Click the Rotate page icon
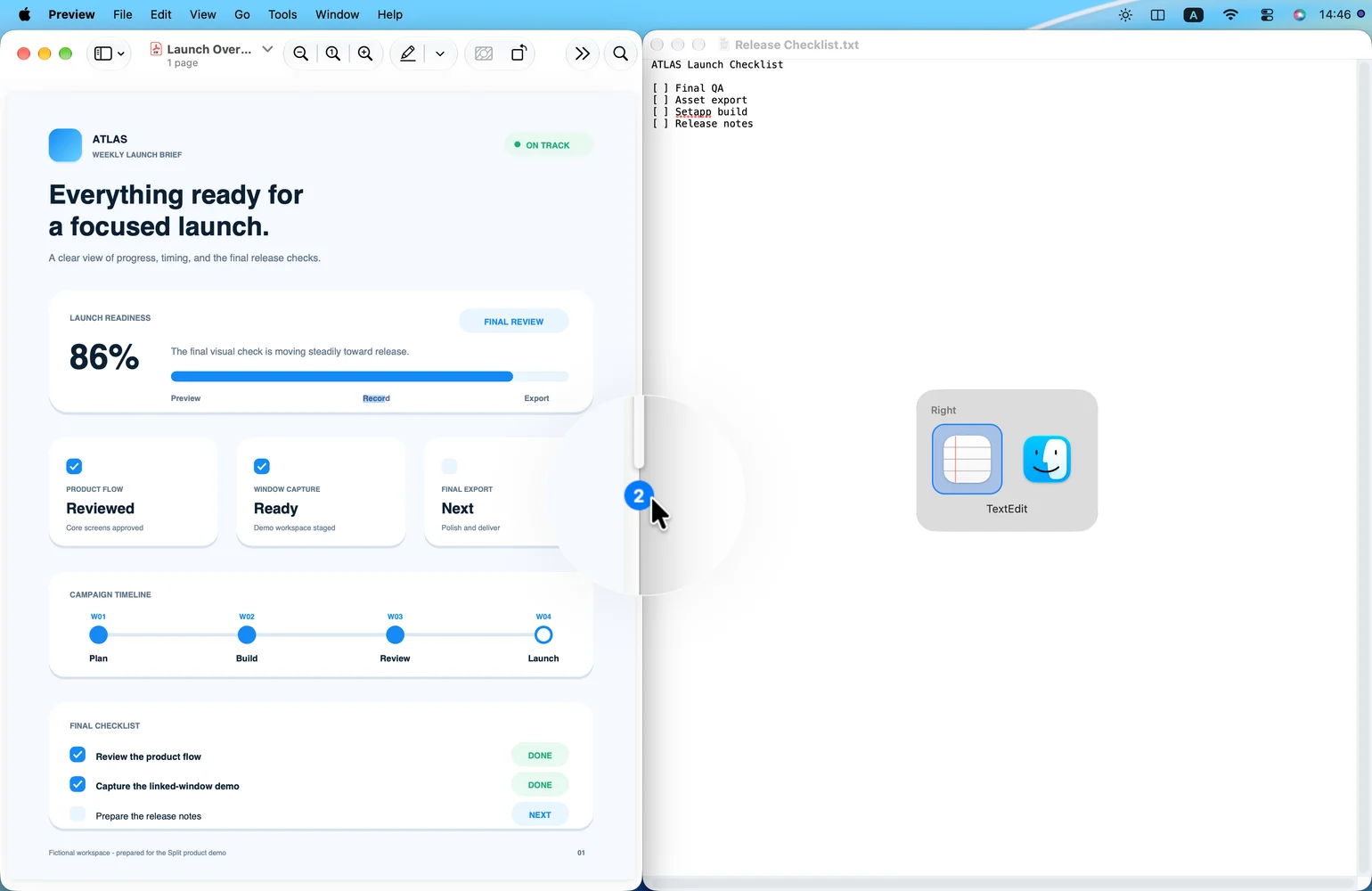Screen dimensions: 1372x891 click(x=519, y=53)
